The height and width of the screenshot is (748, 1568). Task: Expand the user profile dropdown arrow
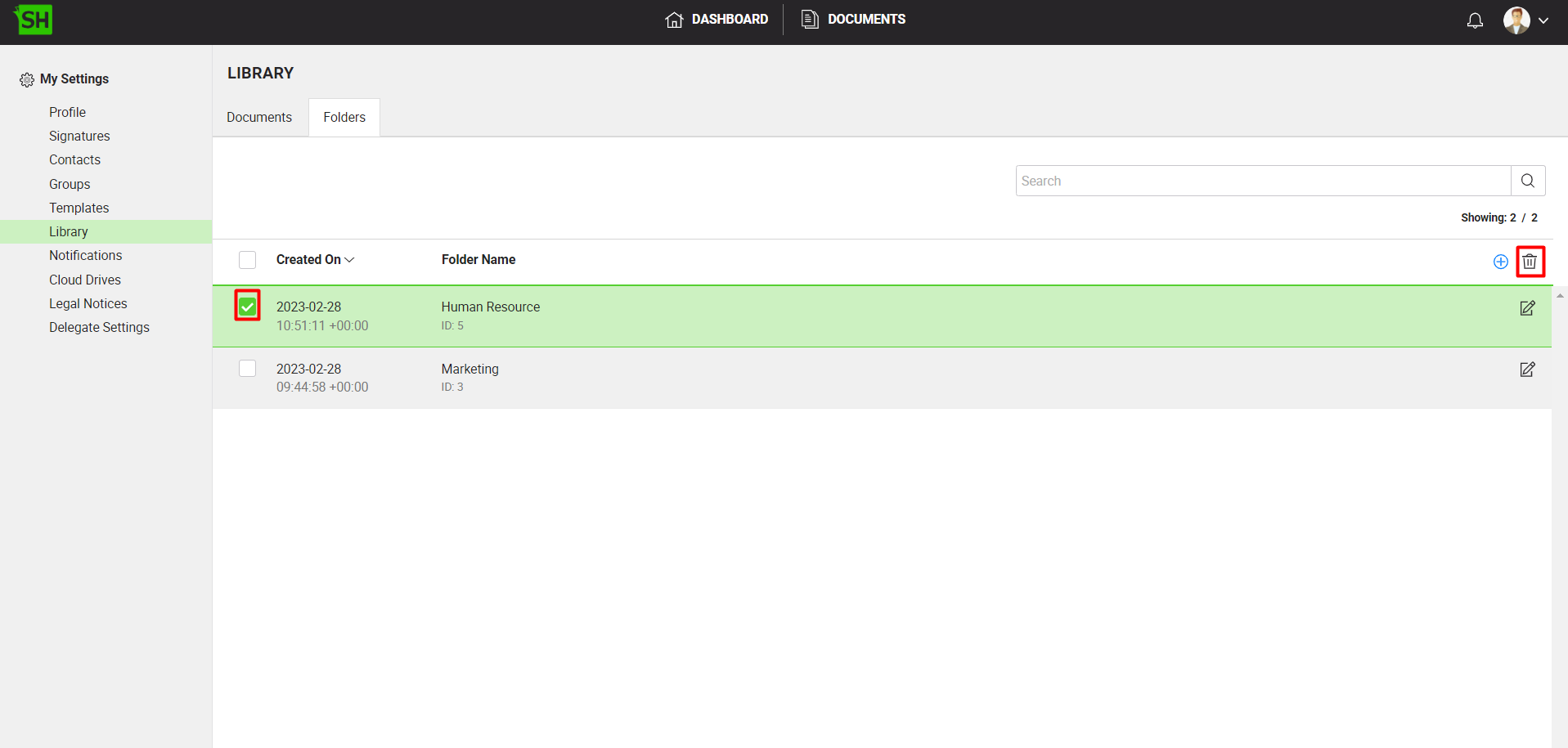coord(1543,20)
